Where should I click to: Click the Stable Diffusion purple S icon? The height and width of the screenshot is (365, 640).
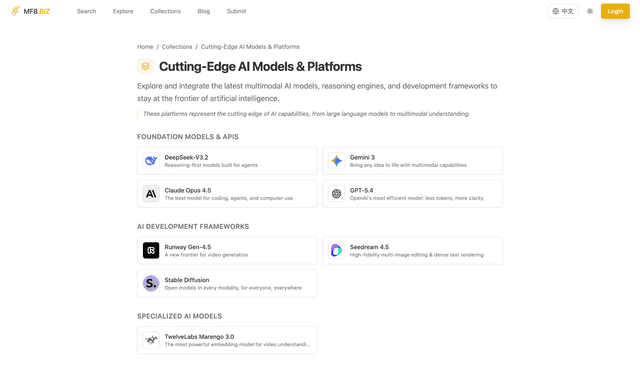151,283
